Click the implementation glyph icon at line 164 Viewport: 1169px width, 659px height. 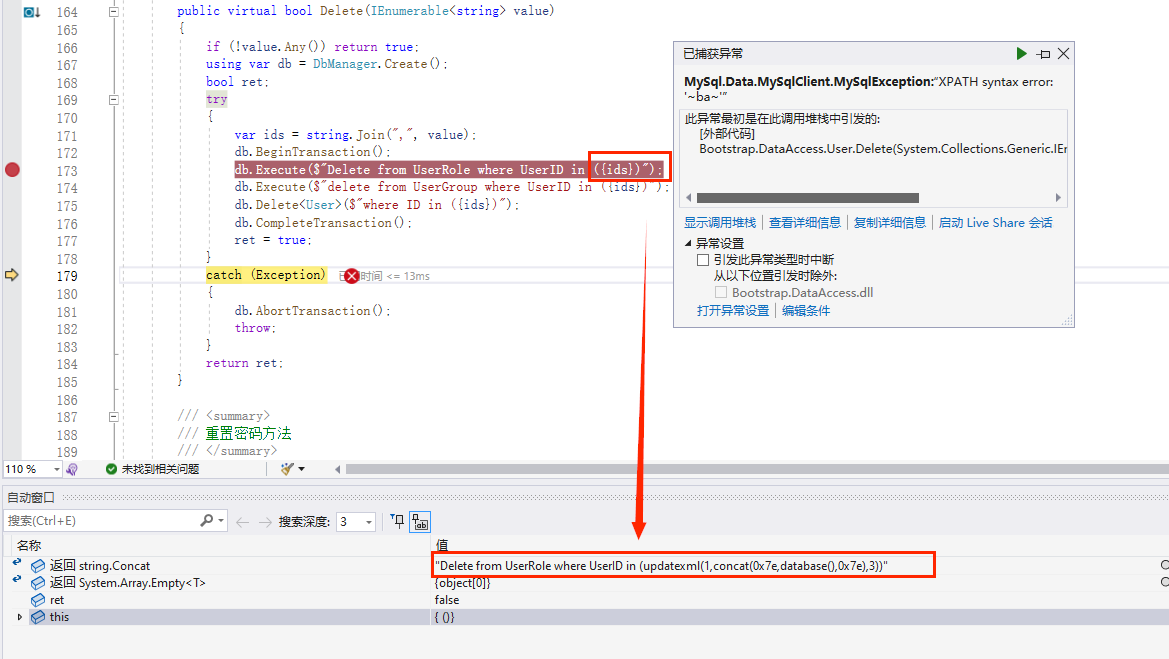coord(31,12)
